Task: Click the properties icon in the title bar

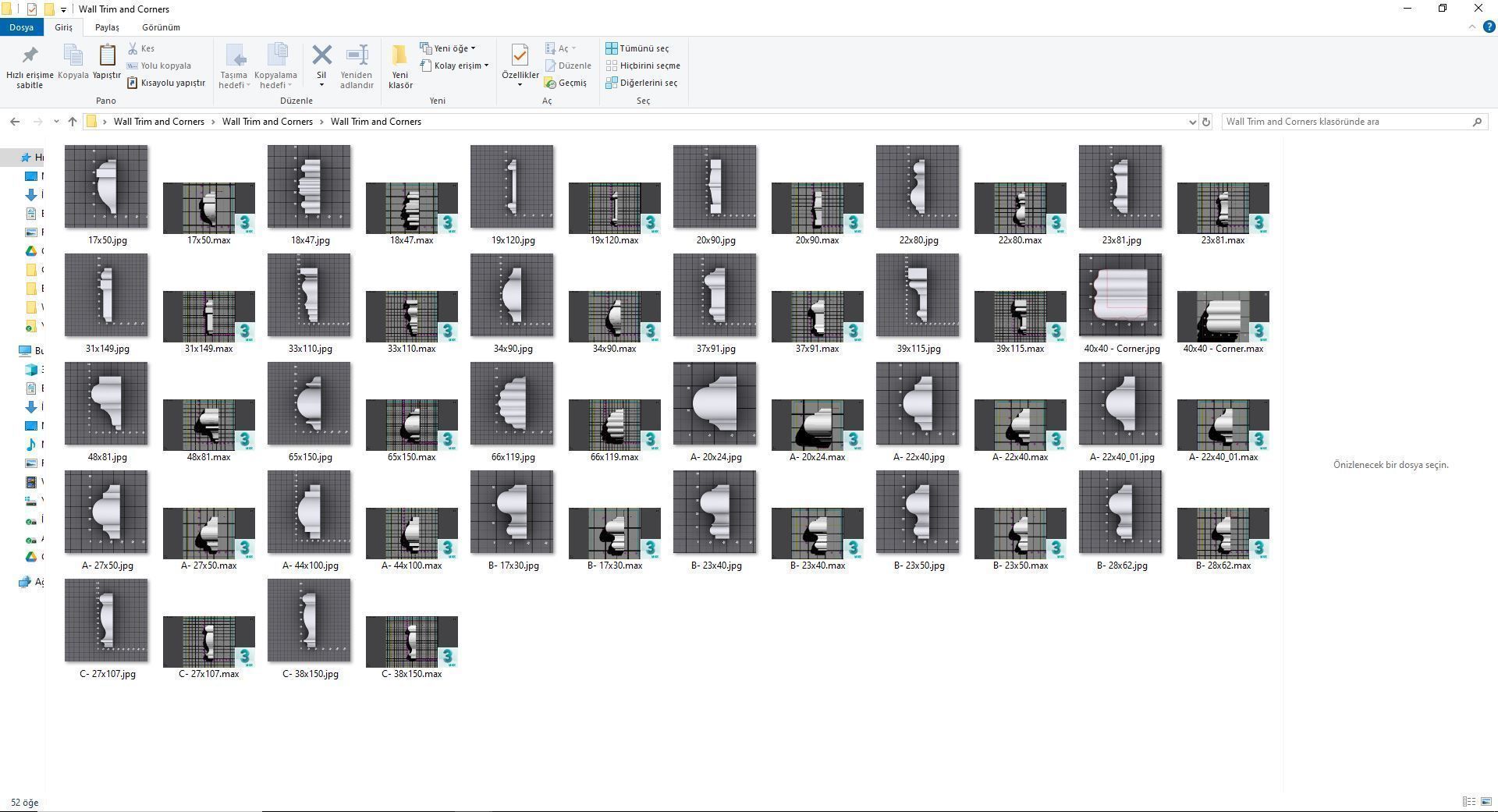Action: tap(32, 9)
